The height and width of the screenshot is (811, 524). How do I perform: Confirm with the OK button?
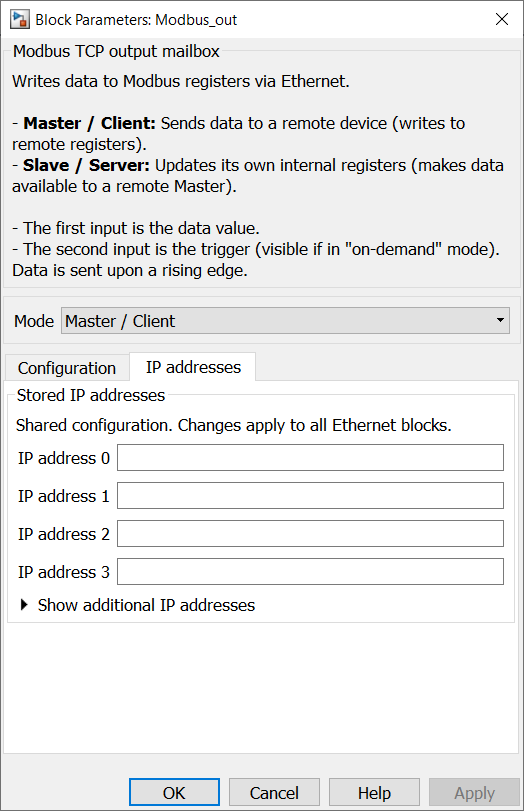[x=174, y=792]
